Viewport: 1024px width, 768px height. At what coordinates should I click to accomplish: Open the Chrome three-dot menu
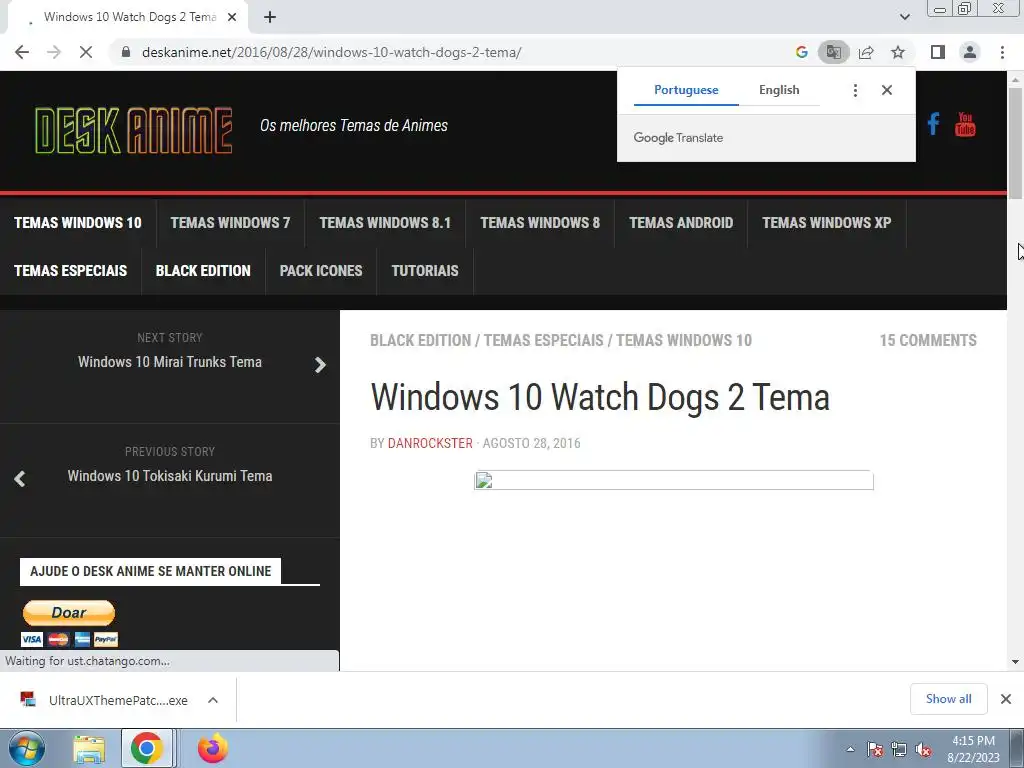pyautogui.click(x=1002, y=52)
